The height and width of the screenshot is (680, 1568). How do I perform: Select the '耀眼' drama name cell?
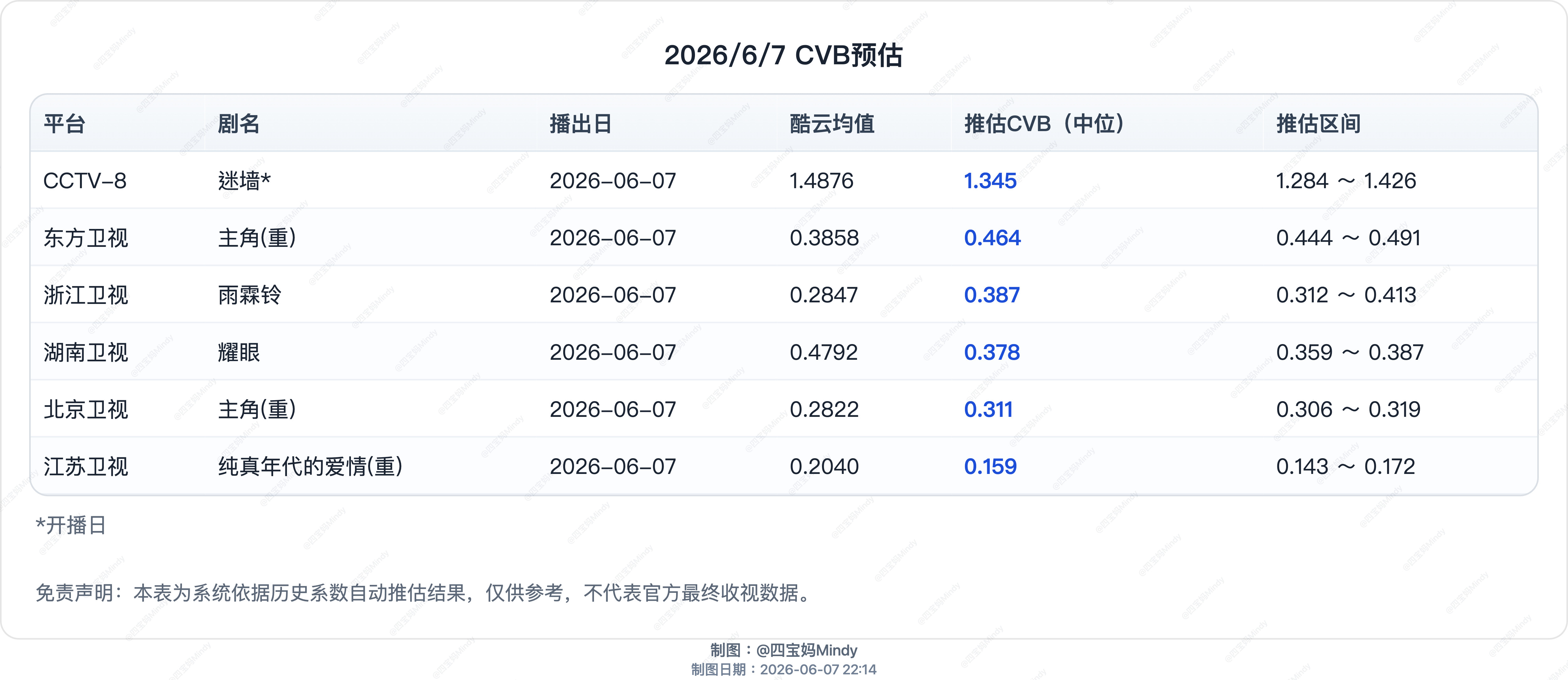click(239, 353)
